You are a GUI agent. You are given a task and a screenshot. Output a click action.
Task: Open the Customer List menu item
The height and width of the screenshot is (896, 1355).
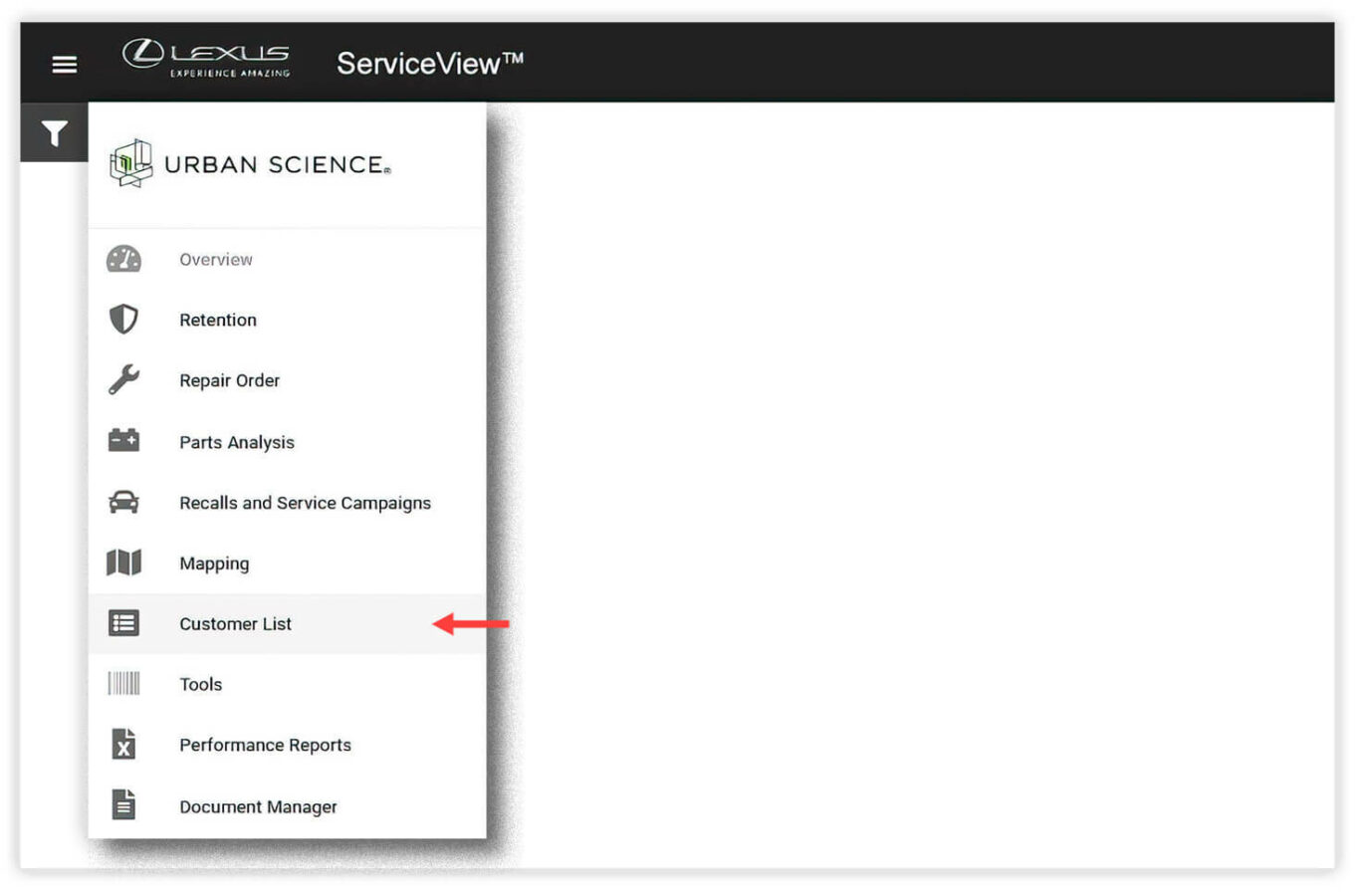(235, 624)
